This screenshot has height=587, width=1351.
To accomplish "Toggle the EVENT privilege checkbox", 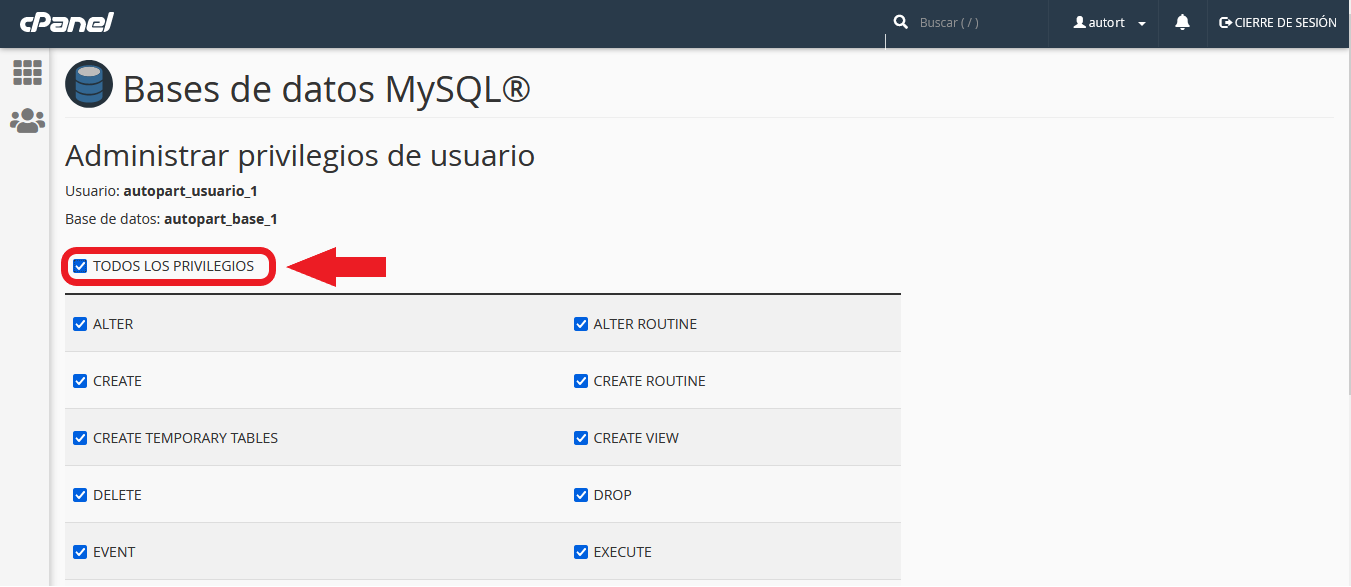I will pyautogui.click(x=80, y=552).
